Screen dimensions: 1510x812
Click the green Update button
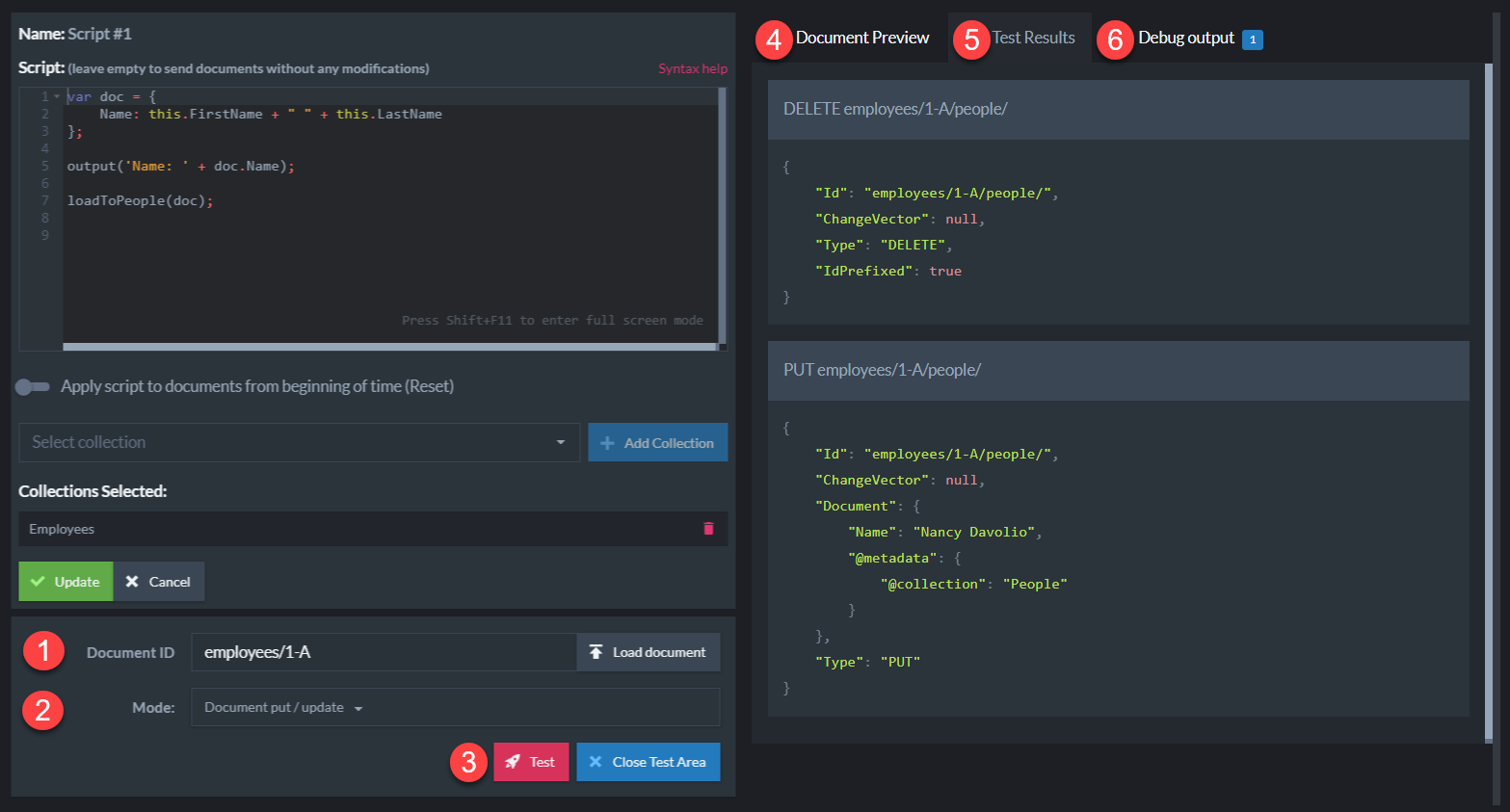tap(66, 582)
